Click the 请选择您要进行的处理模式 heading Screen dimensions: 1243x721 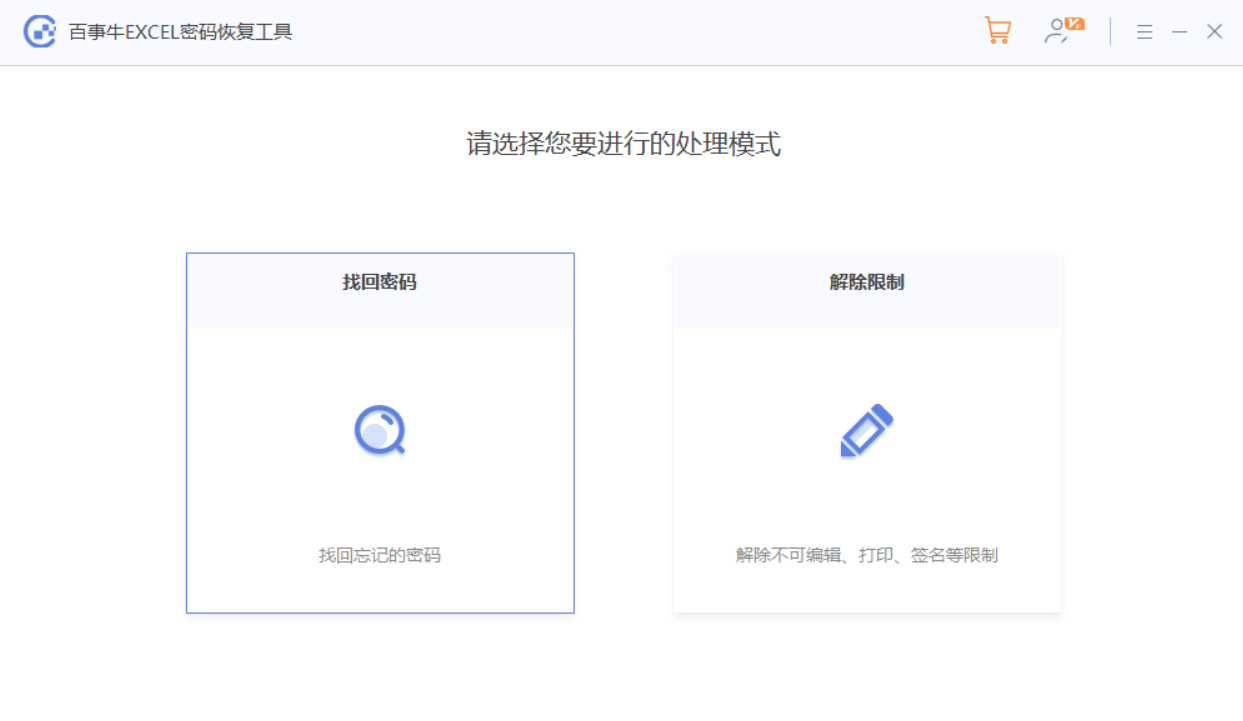pyautogui.click(x=622, y=143)
